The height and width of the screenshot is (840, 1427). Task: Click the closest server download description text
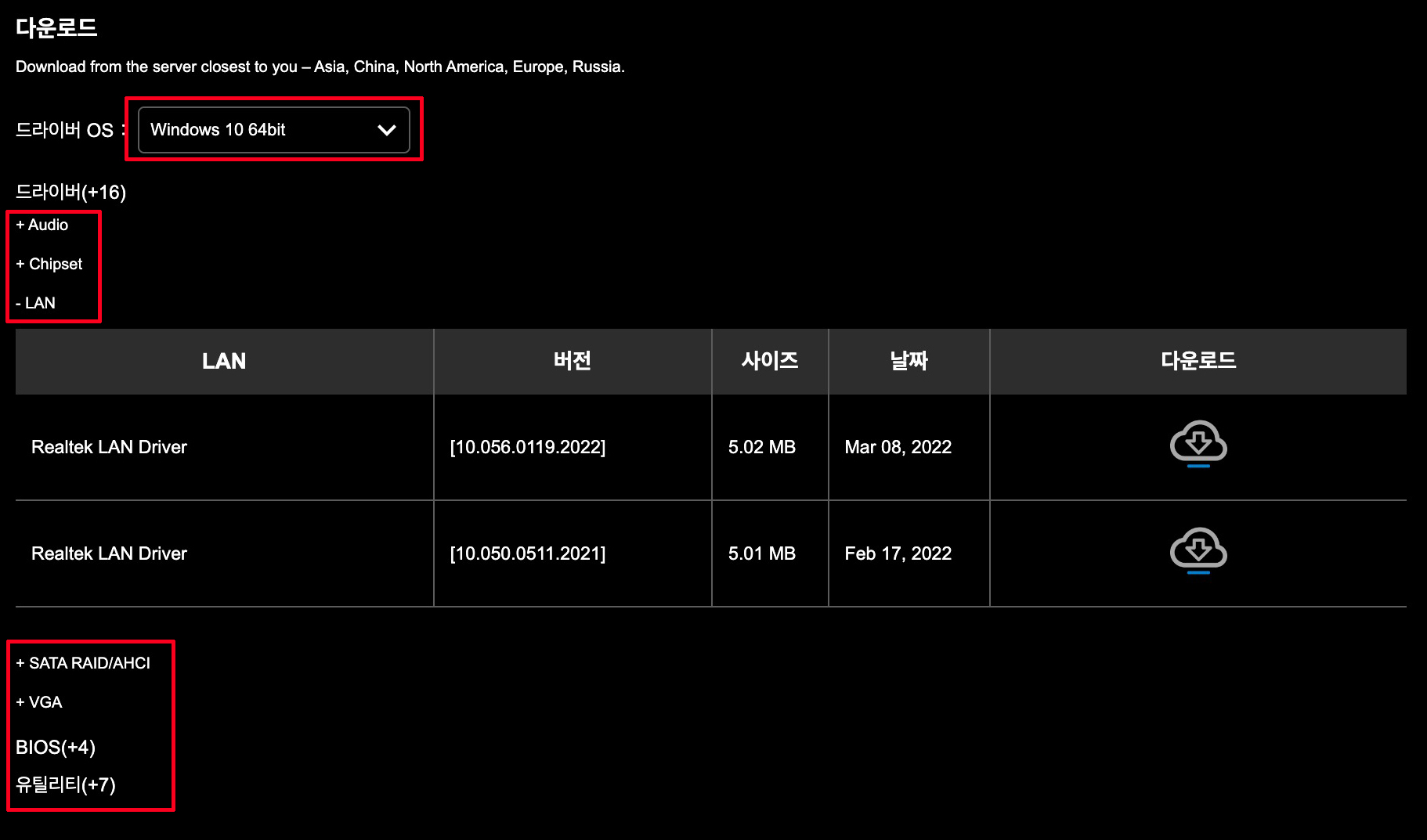point(320,67)
